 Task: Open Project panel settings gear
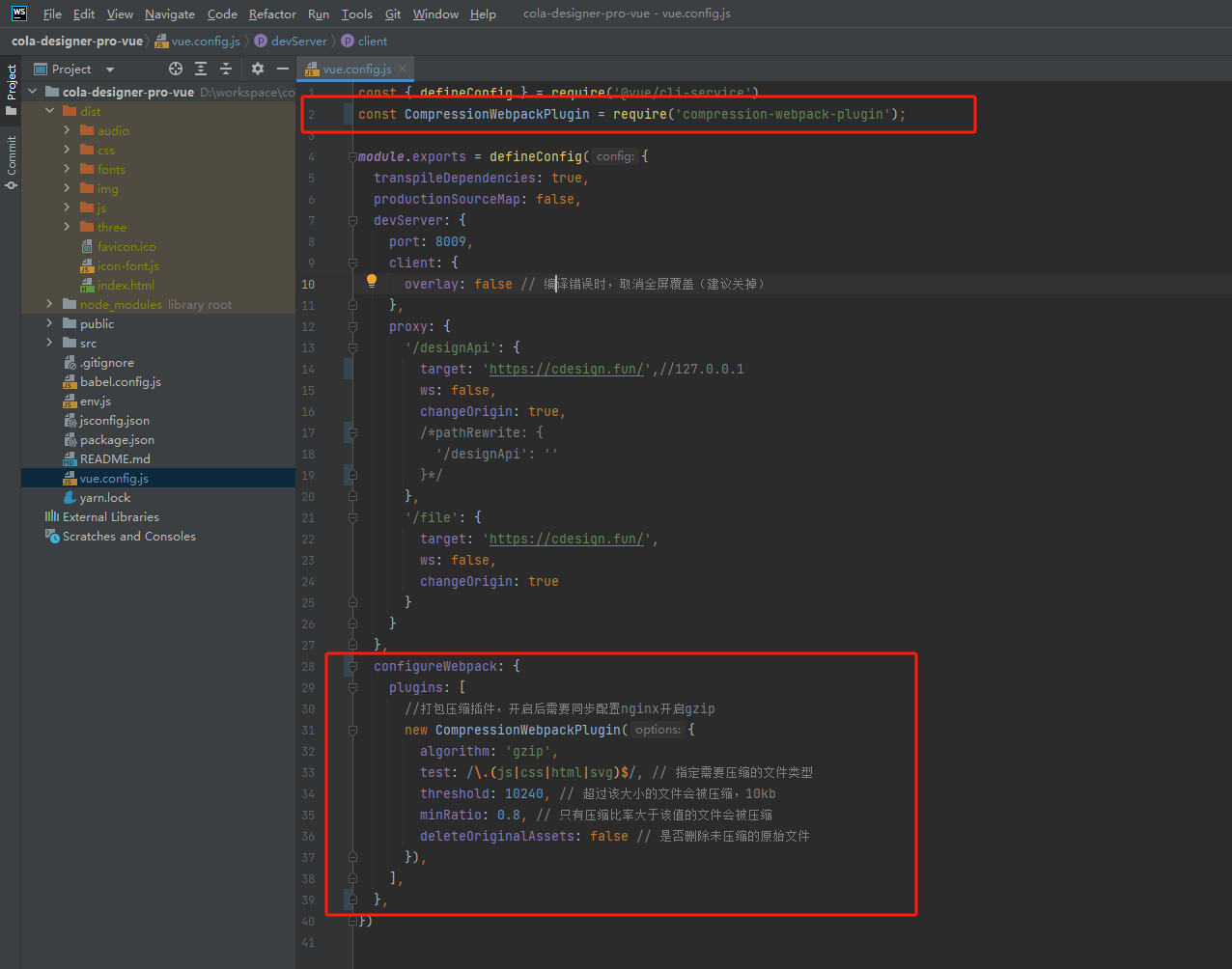point(258,69)
